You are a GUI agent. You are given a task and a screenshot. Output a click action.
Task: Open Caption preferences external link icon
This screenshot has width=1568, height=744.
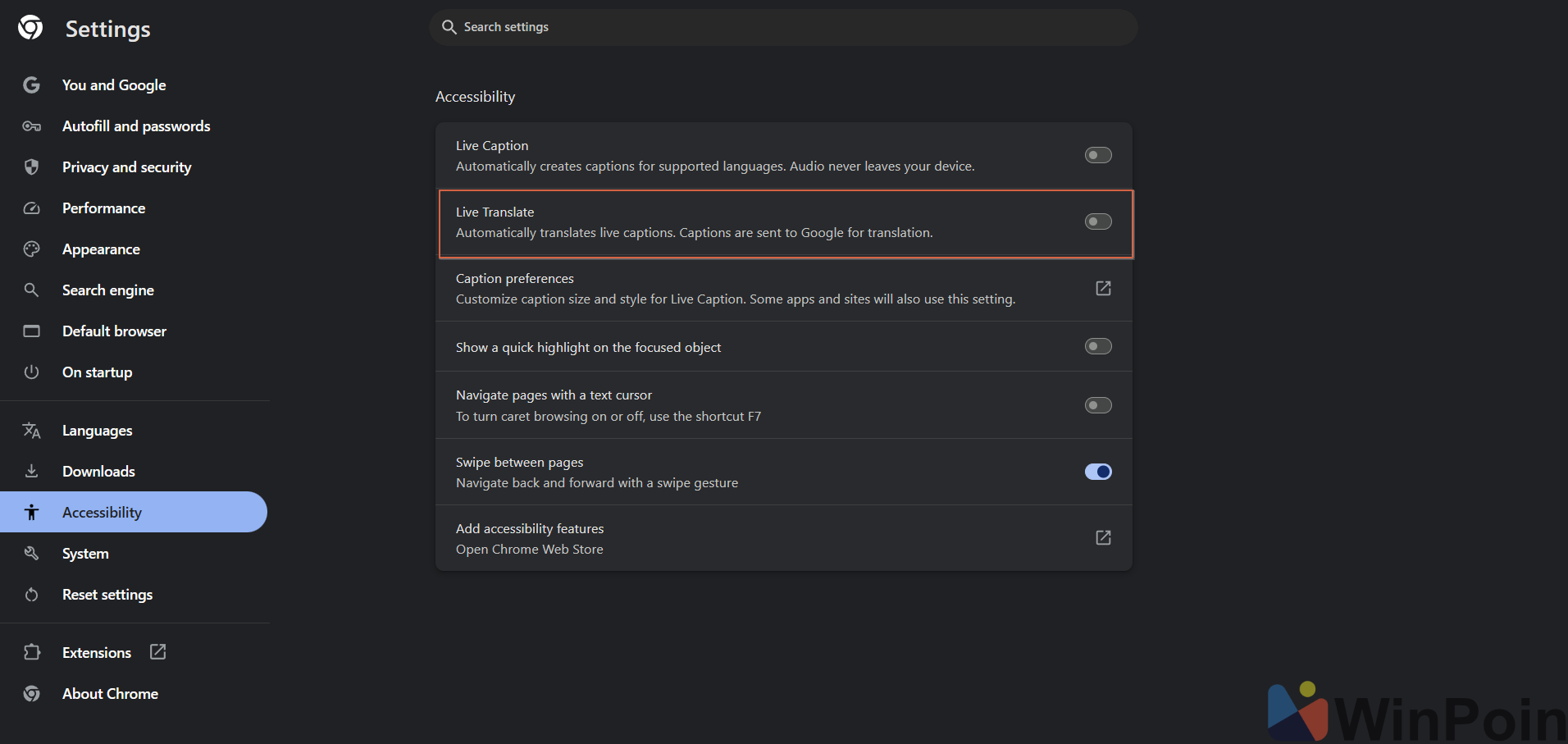coord(1103,288)
